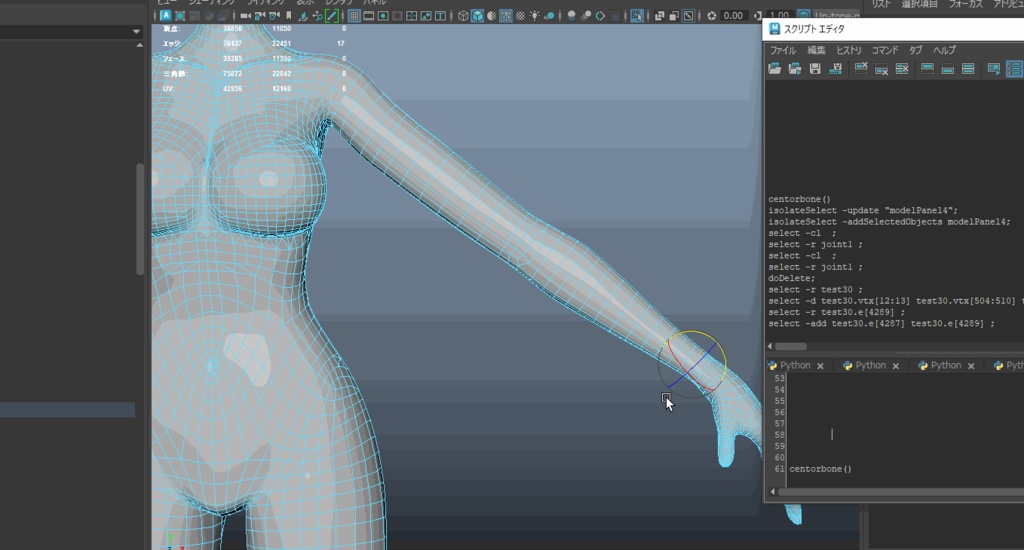This screenshot has height=550, width=1024.
Task: Open the view transform dropdown
Action: pos(837,14)
